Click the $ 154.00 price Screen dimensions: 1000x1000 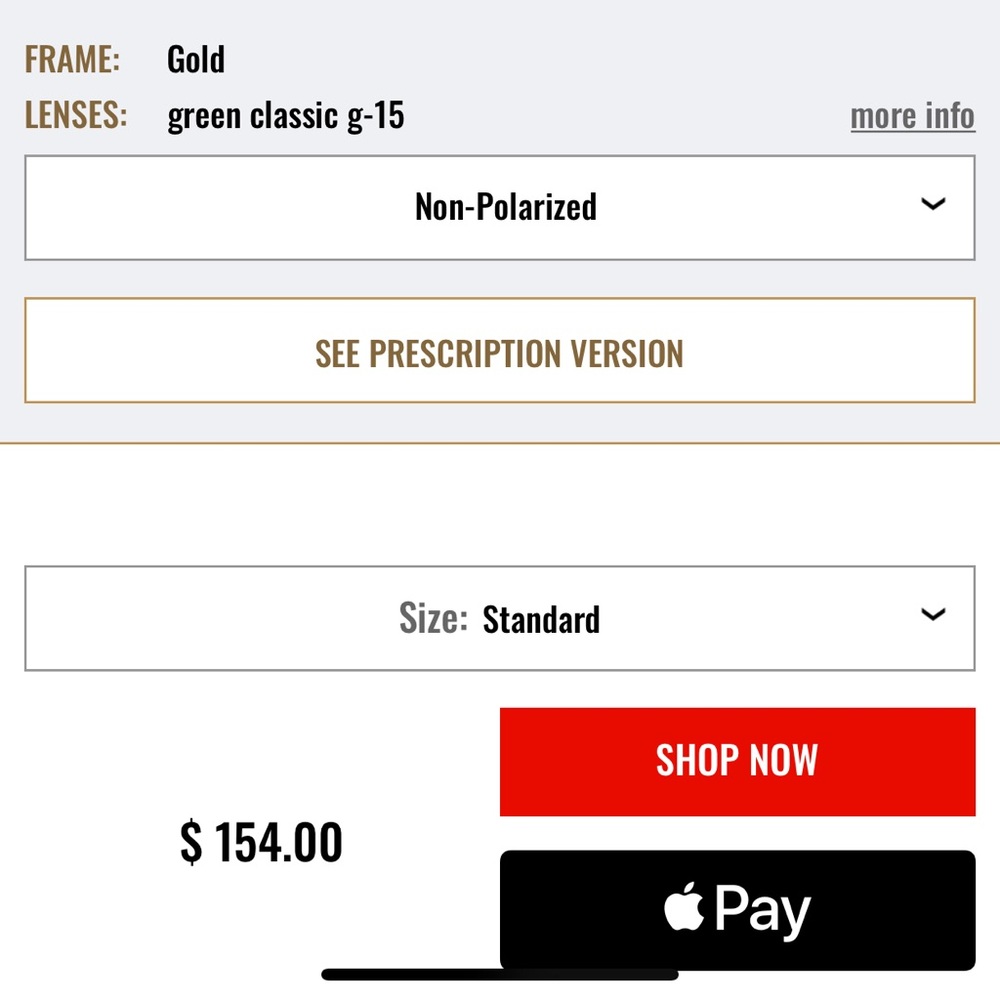(261, 842)
